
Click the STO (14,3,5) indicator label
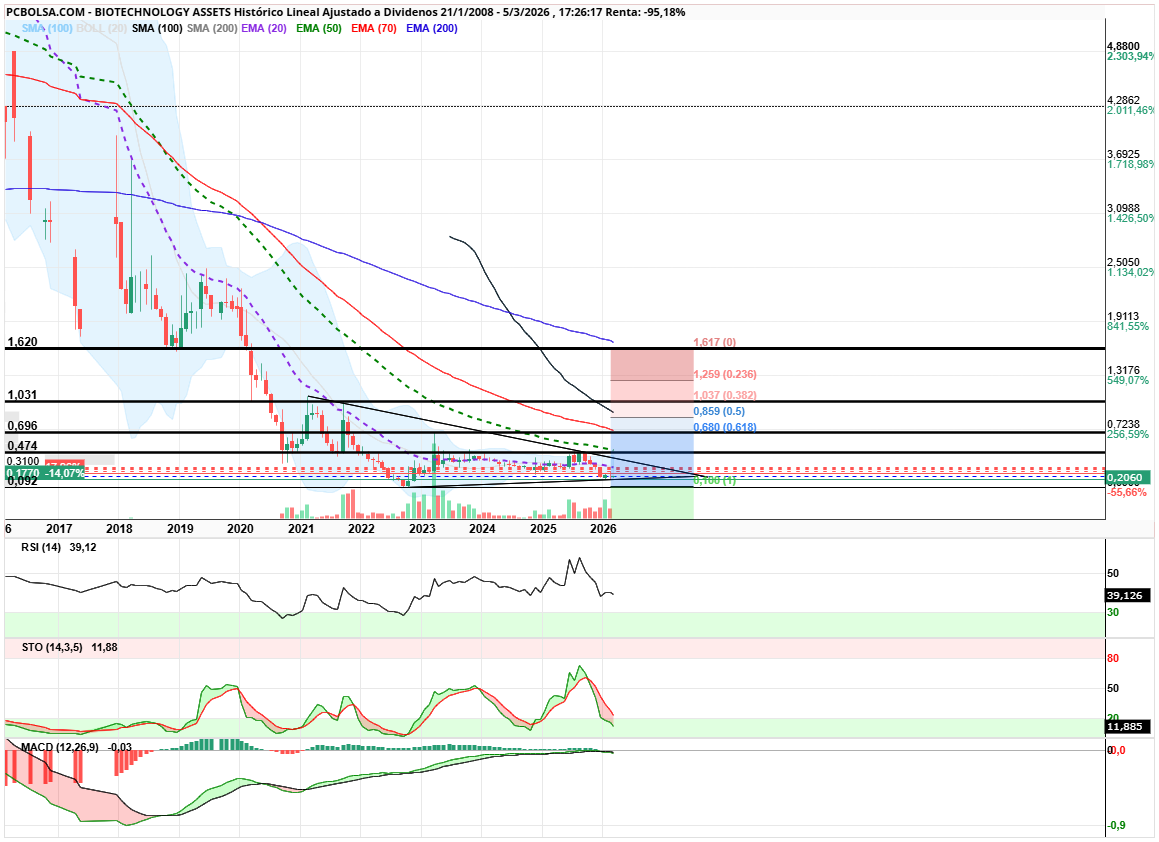tap(46, 648)
